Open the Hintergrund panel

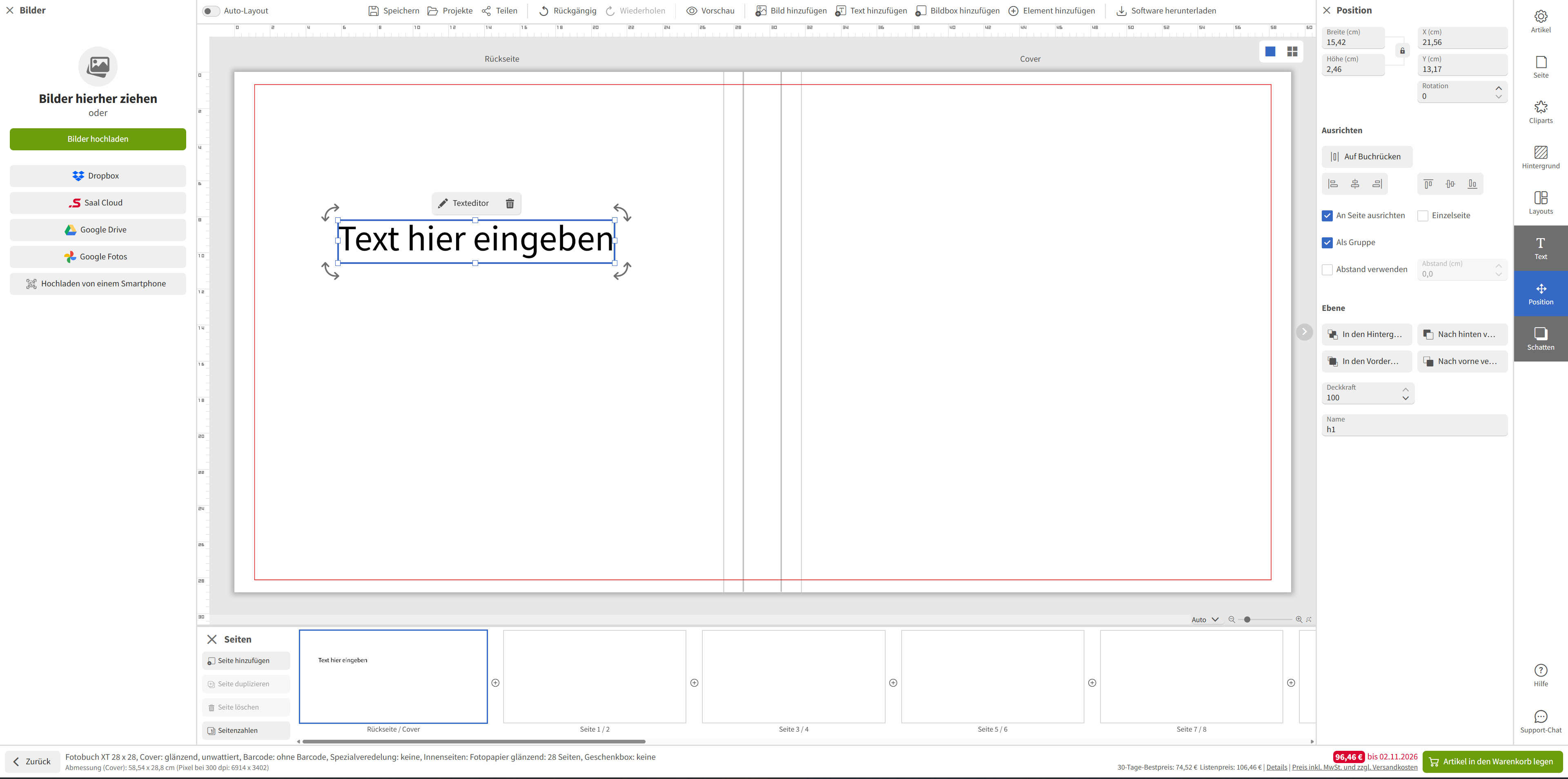(1541, 158)
